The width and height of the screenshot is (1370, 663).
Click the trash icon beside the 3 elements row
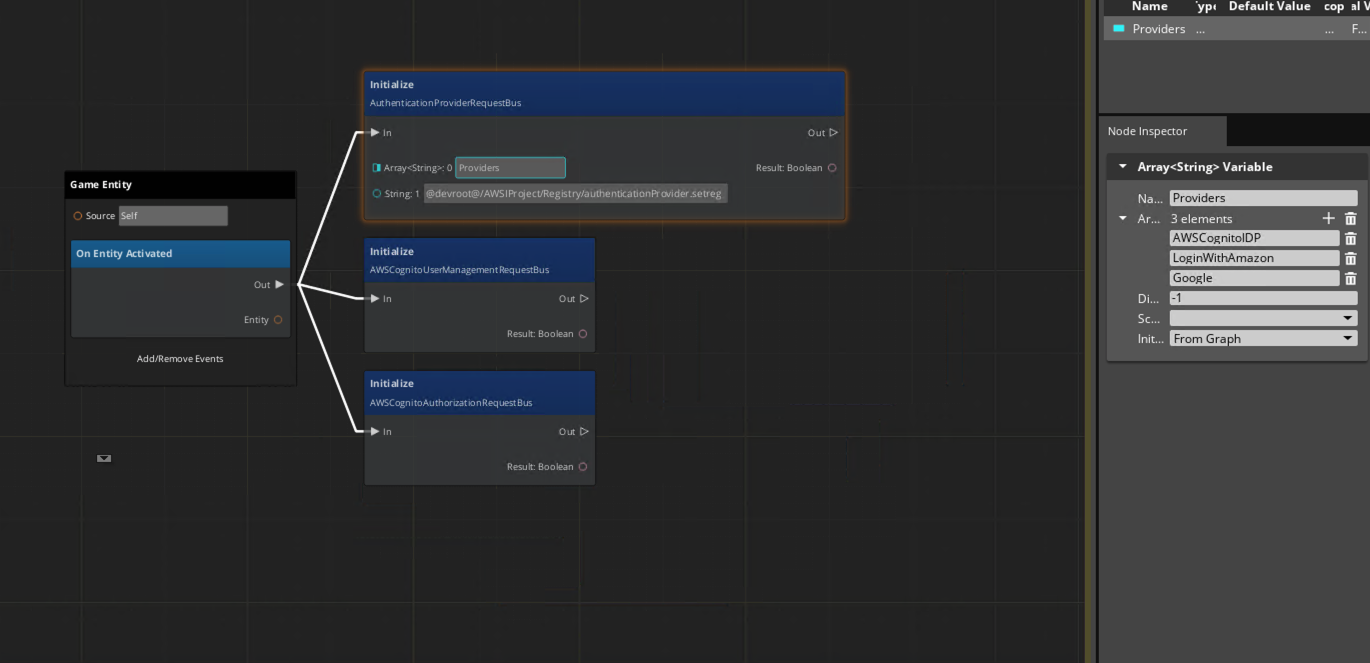click(x=1350, y=218)
